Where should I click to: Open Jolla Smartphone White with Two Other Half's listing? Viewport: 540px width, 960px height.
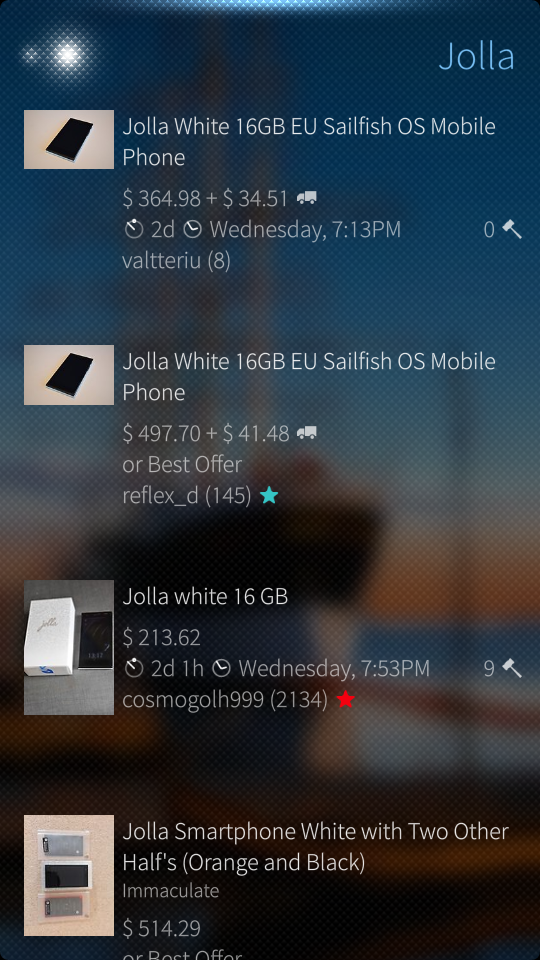click(x=270, y=883)
